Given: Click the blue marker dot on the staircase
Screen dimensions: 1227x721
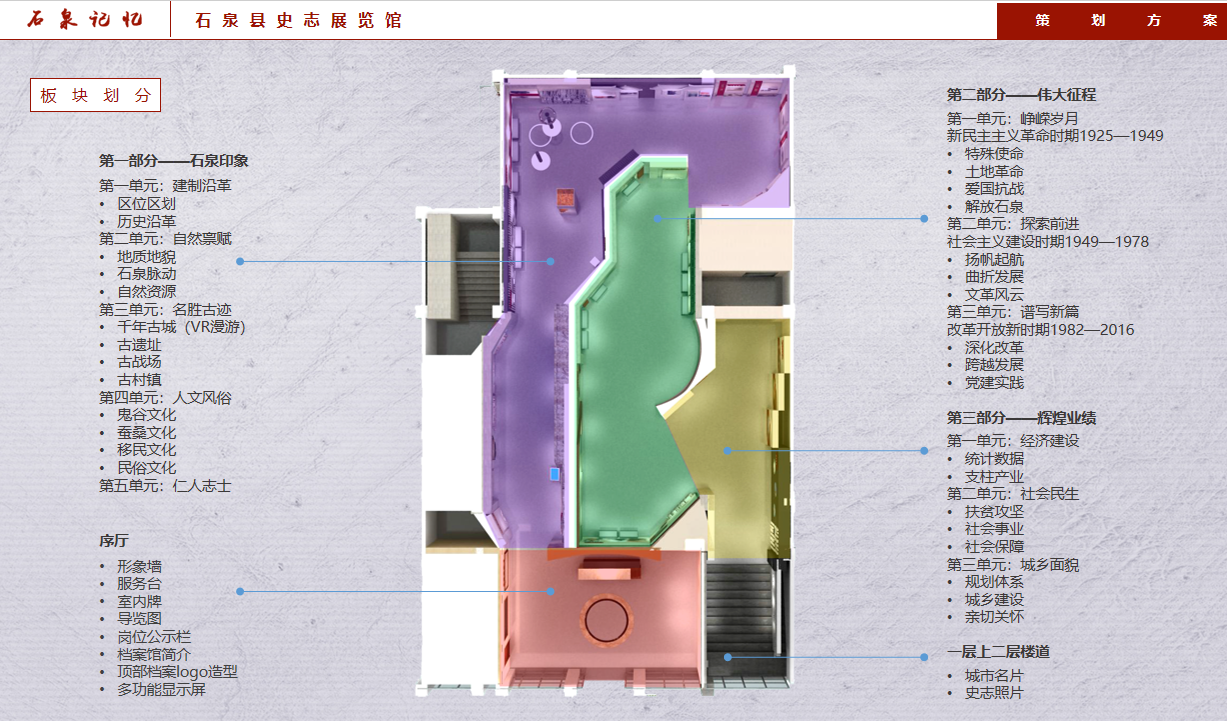Looking at the screenshot, I should (728, 657).
